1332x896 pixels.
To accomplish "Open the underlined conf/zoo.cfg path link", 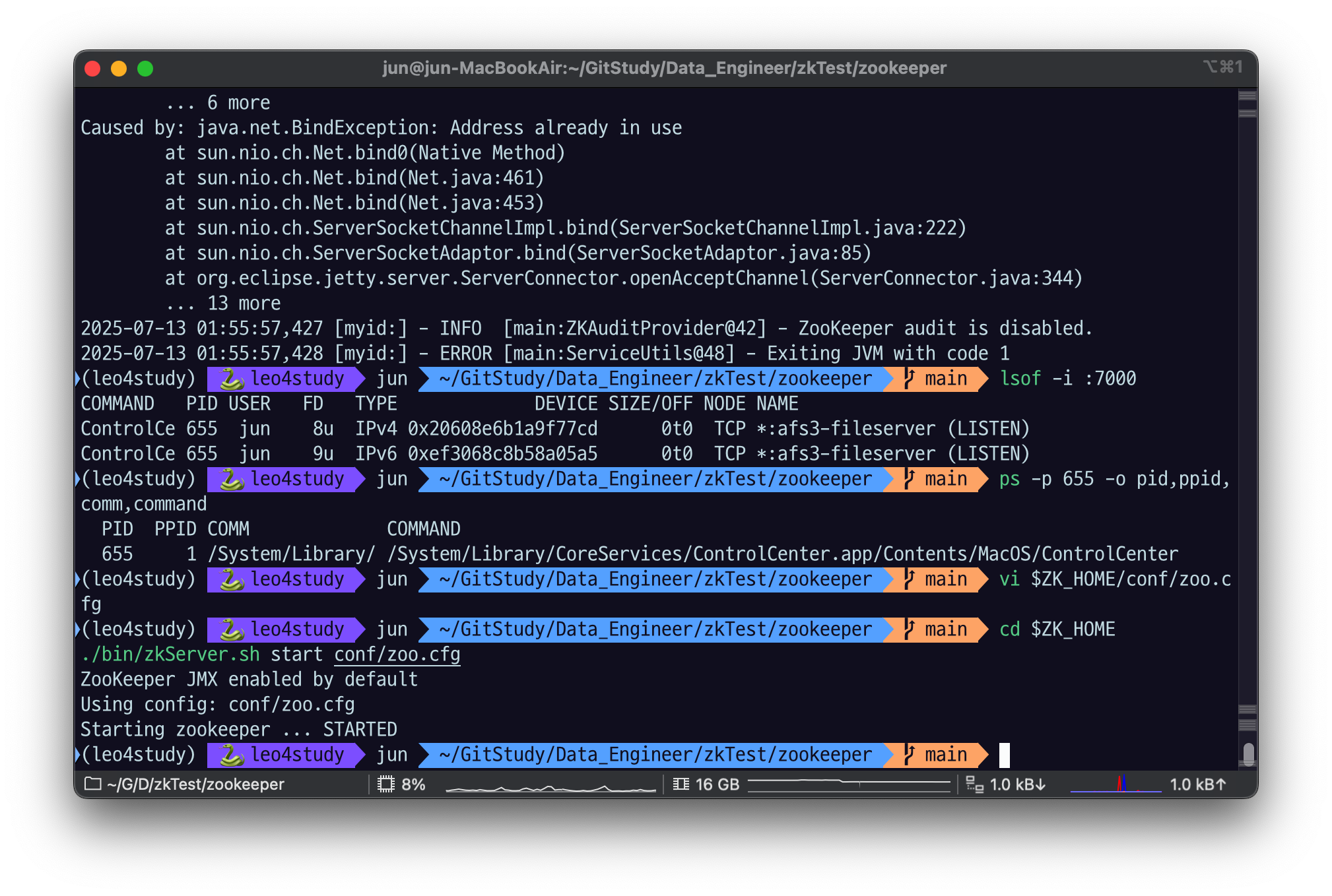I will click(397, 655).
